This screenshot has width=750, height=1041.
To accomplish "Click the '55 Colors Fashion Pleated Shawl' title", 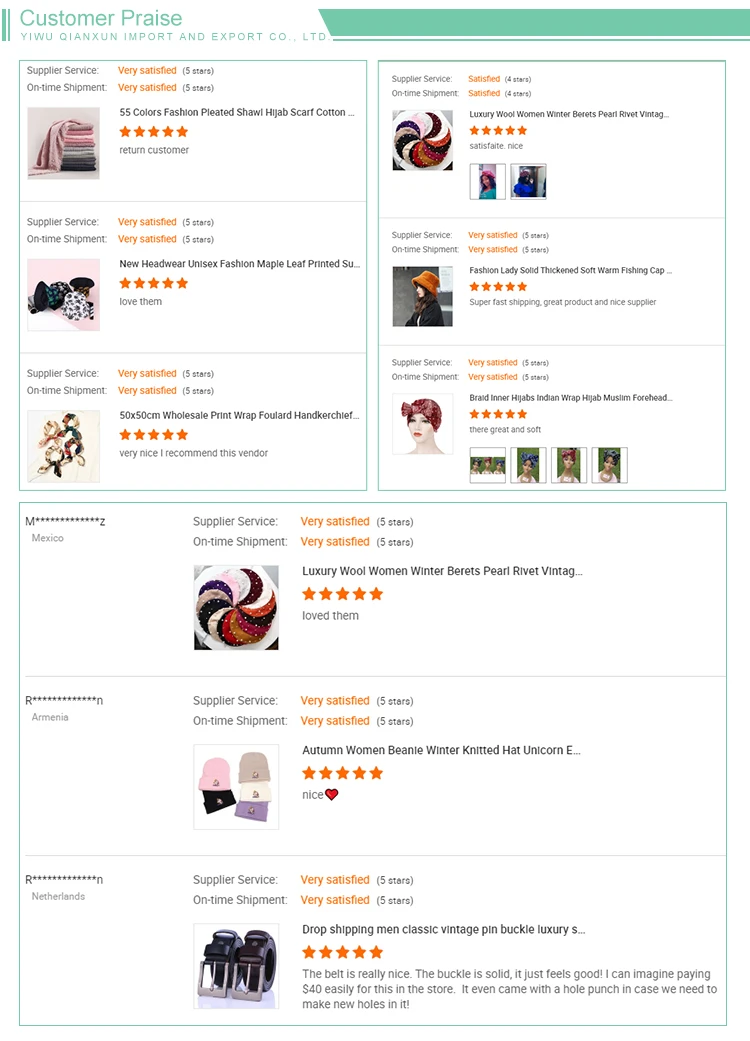I will pos(237,112).
